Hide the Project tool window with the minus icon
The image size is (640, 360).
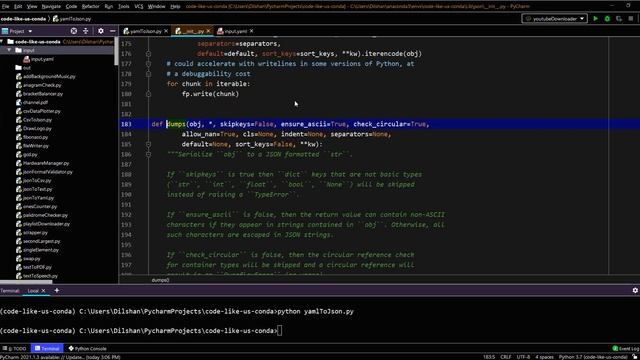pos(112,31)
